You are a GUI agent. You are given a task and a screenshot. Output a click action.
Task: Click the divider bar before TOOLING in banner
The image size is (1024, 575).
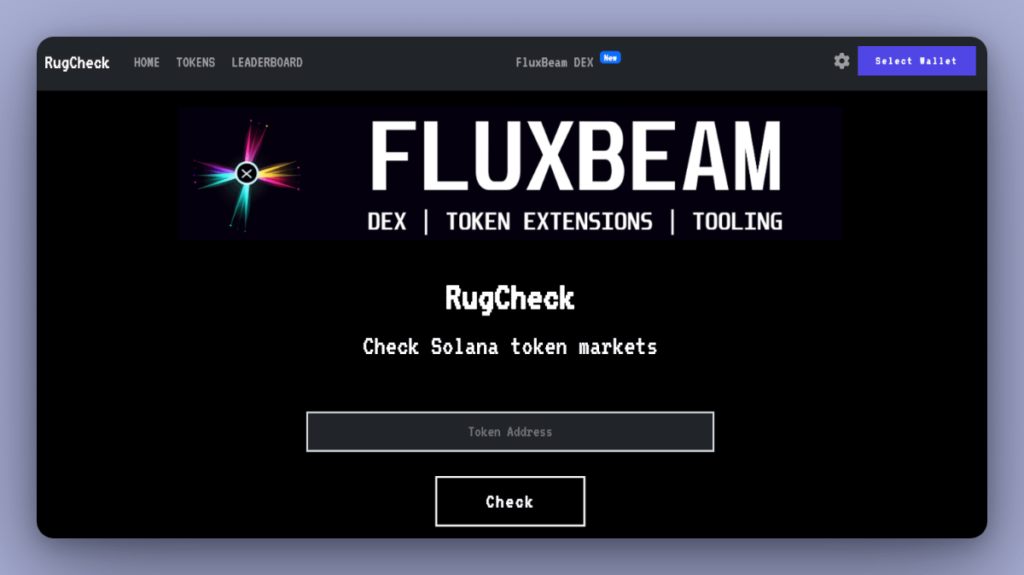click(672, 222)
